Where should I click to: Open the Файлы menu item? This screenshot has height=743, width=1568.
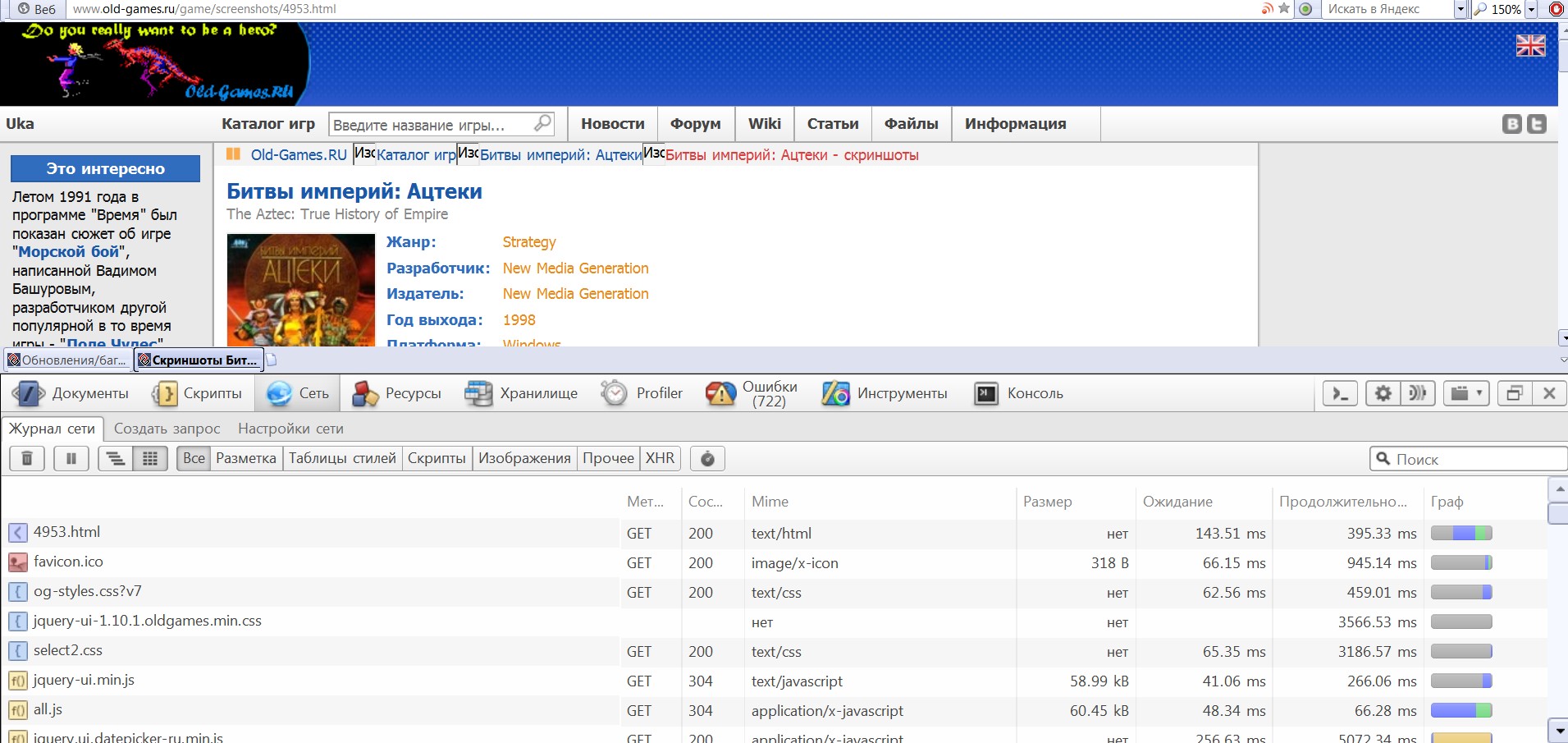912,124
